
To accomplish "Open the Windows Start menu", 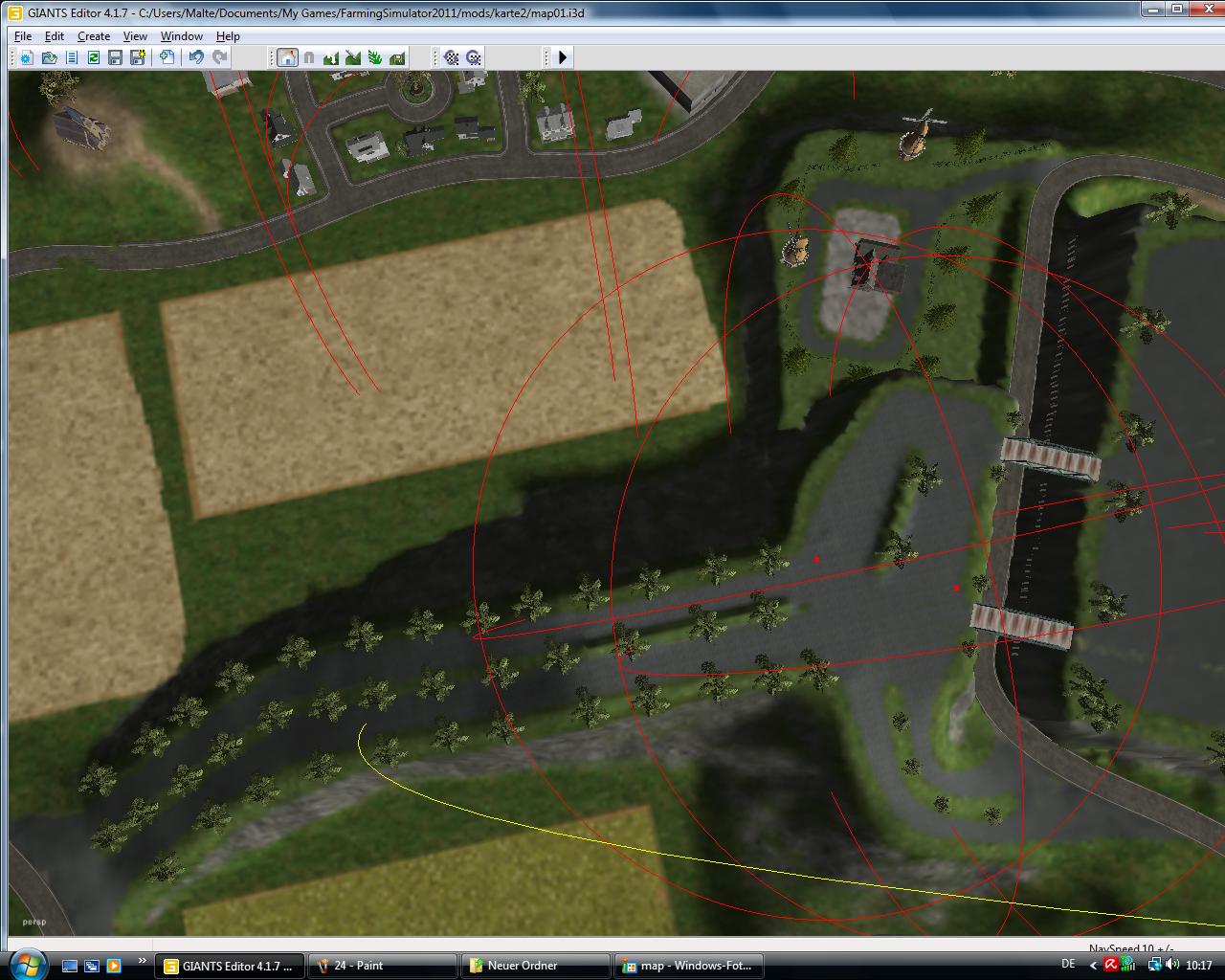I will pos(27,964).
